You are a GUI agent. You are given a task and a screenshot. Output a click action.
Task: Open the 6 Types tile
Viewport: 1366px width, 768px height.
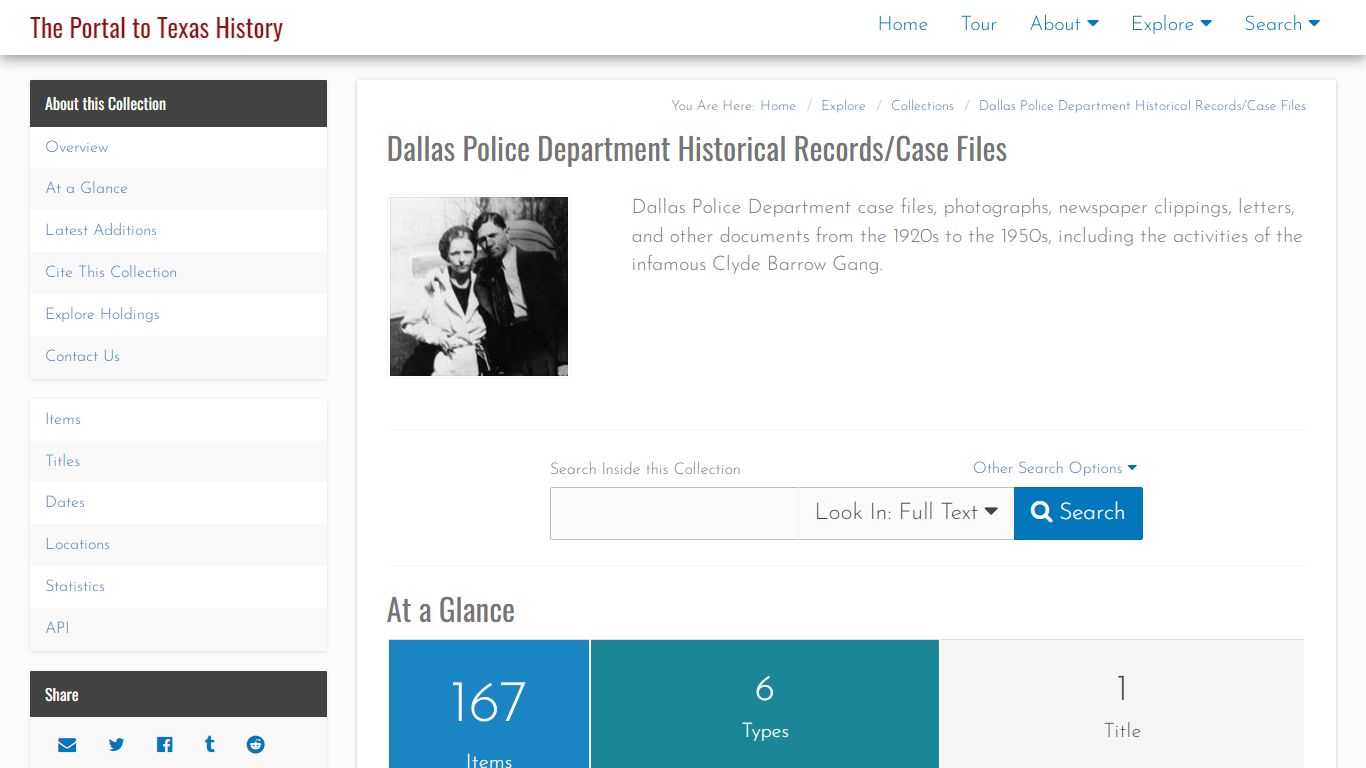(x=765, y=704)
